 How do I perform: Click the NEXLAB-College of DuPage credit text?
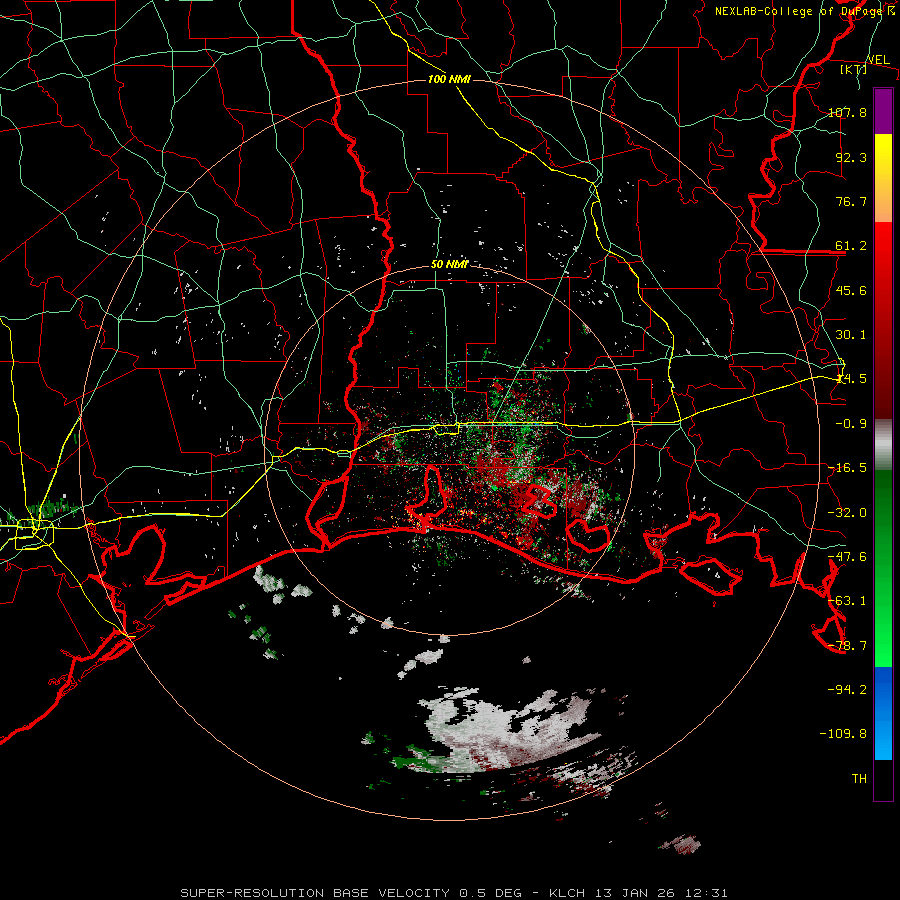[805, 10]
